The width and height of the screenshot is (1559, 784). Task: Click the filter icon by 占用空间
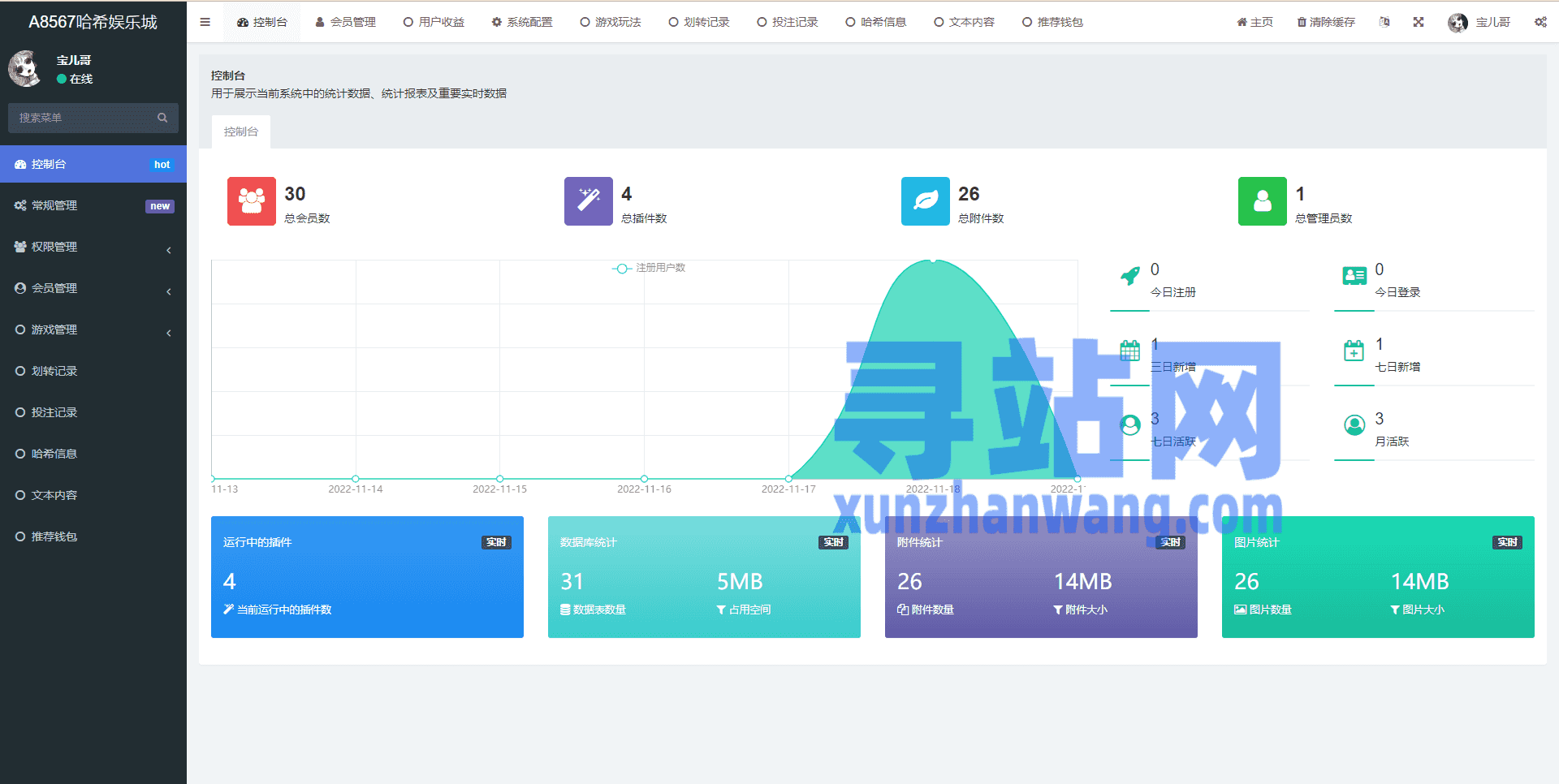tap(721, 610)
